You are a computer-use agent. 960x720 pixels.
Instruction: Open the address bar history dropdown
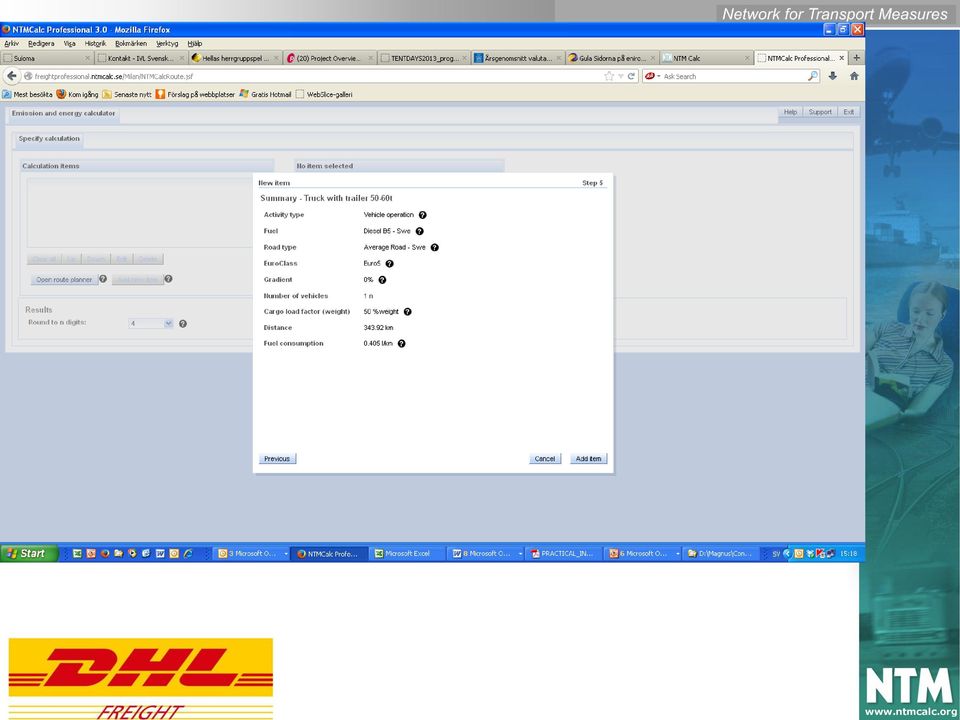click(620, 76)
